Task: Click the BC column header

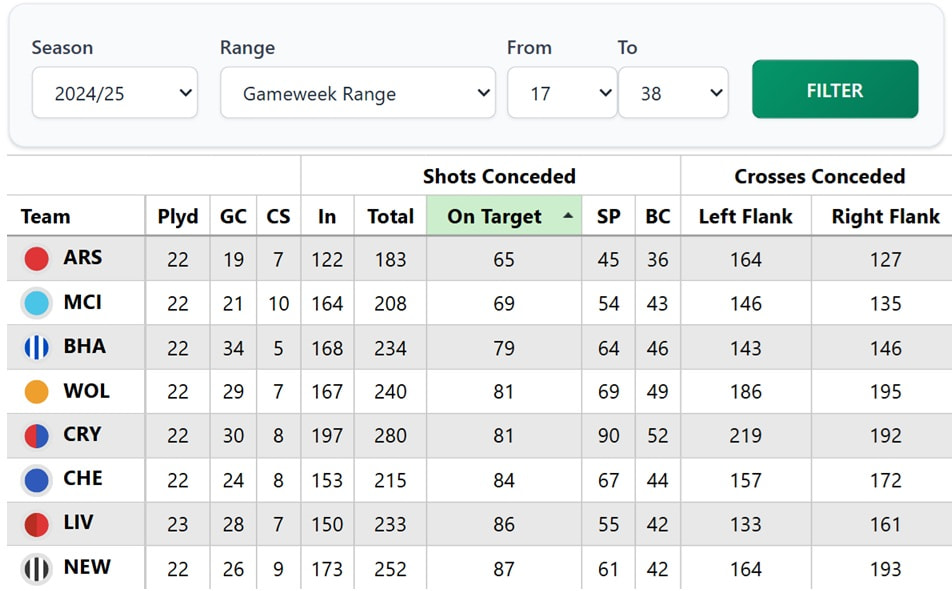Action: [x=657, y=216]
